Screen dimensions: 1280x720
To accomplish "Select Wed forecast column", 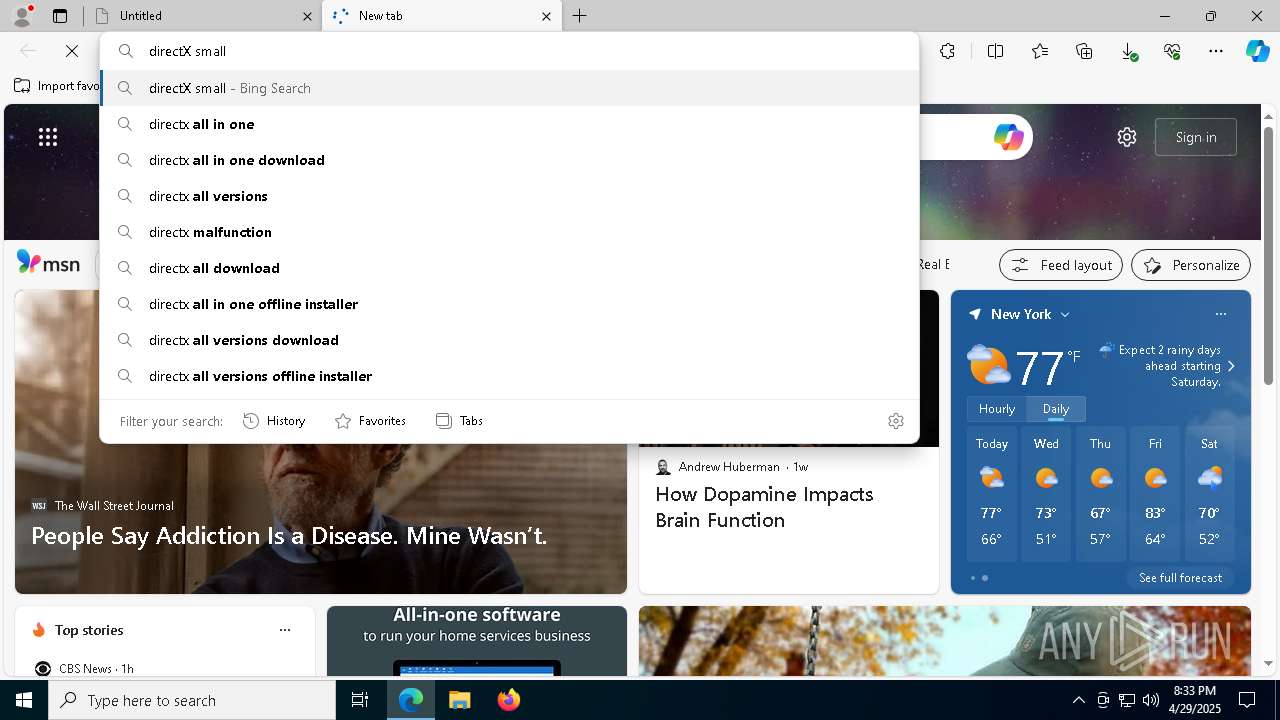I will coord(1046,492).
